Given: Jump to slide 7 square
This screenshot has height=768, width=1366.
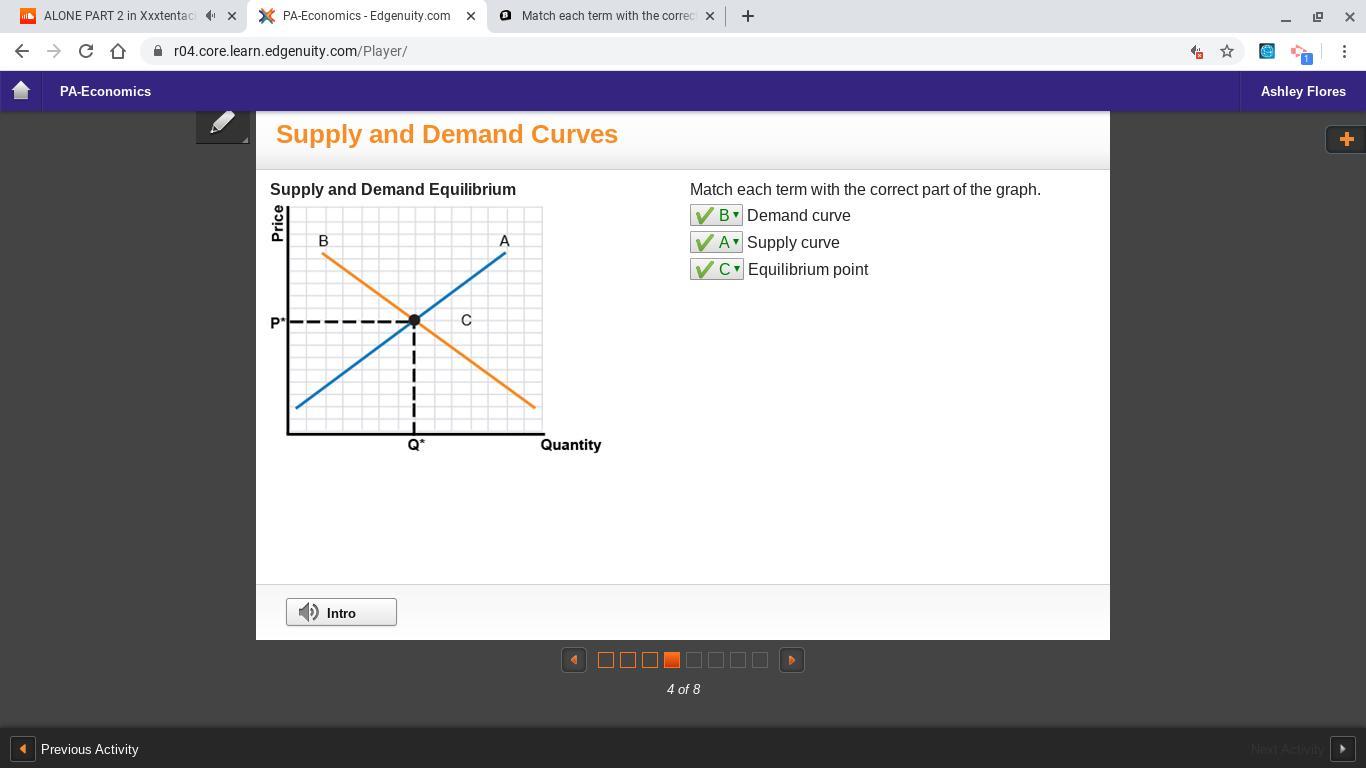Looking at the screenshot, I should pyautogui.click(x=738, y=660).
